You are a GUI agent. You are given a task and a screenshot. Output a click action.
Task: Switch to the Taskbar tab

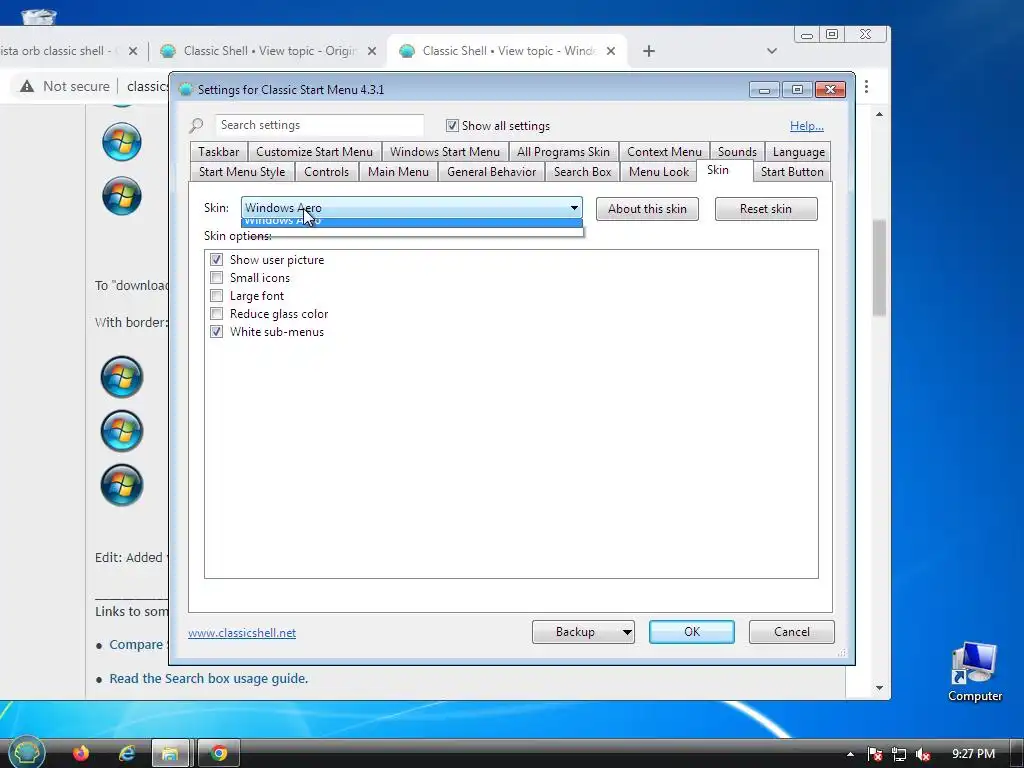point(219,152)
